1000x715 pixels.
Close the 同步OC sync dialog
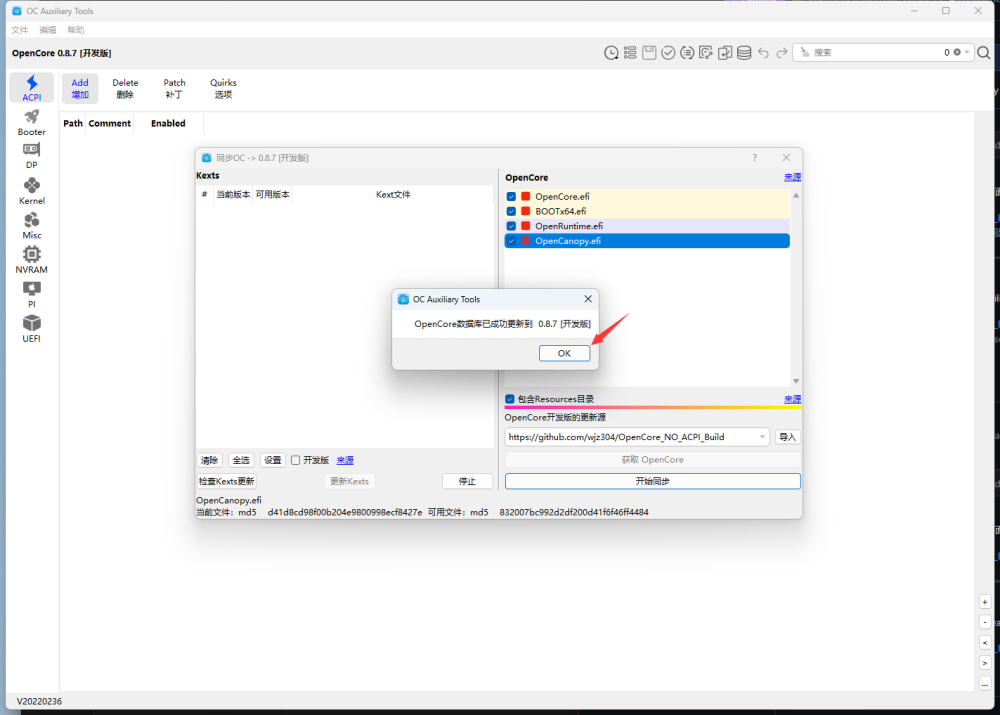click(786, 158)
